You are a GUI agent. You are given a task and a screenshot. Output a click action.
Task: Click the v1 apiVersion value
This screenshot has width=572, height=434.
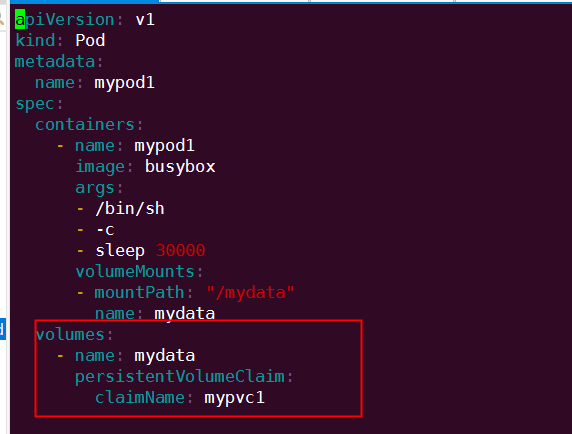point(145,19)
